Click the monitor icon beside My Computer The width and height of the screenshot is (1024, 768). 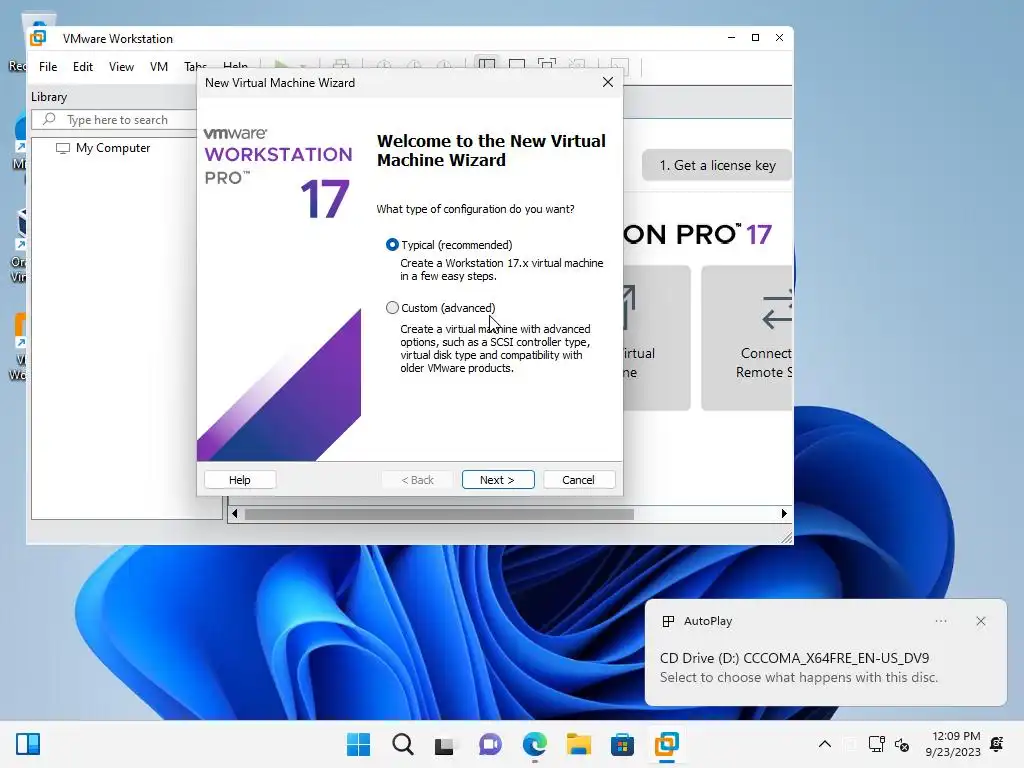pyautogui.click(x=63, y=148)
